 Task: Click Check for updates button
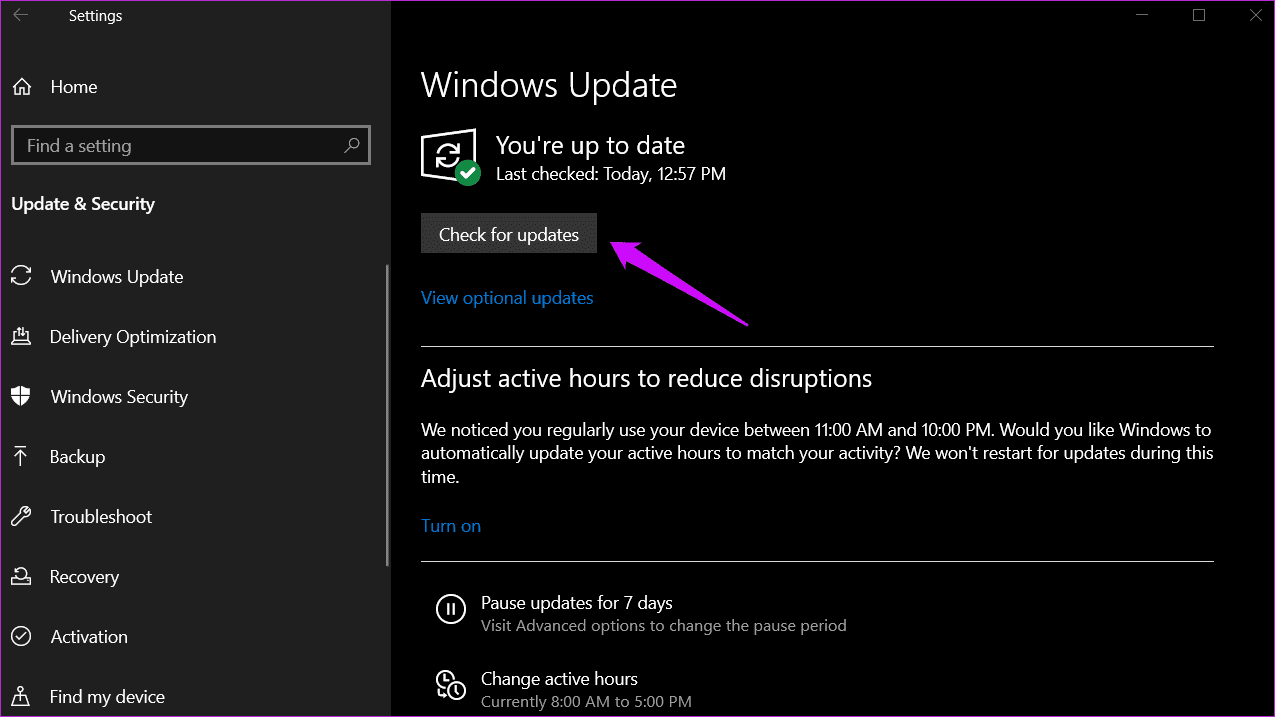pyautogui.click(x=509, y=234)
